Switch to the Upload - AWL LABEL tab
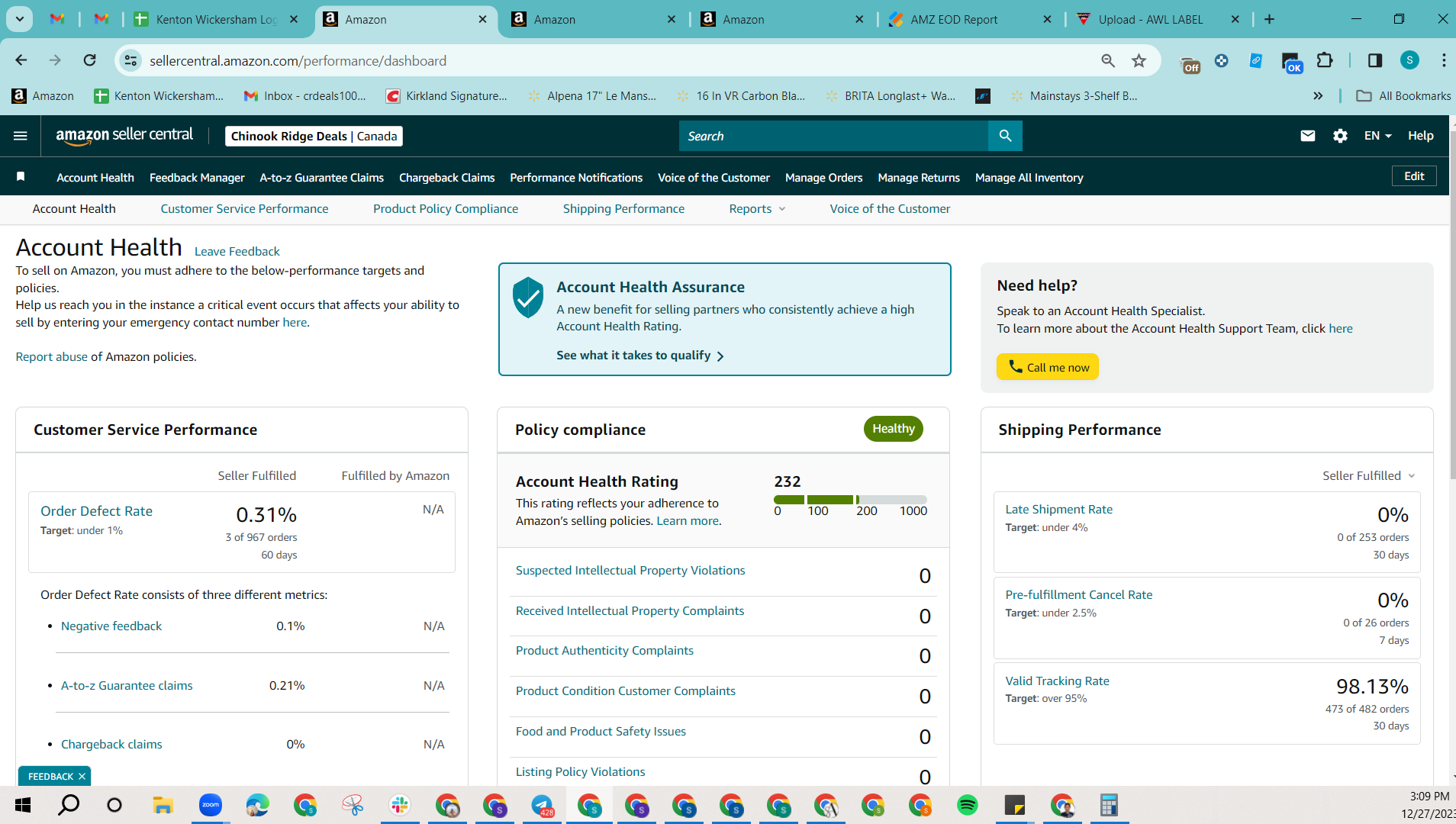 (1151, 19)
